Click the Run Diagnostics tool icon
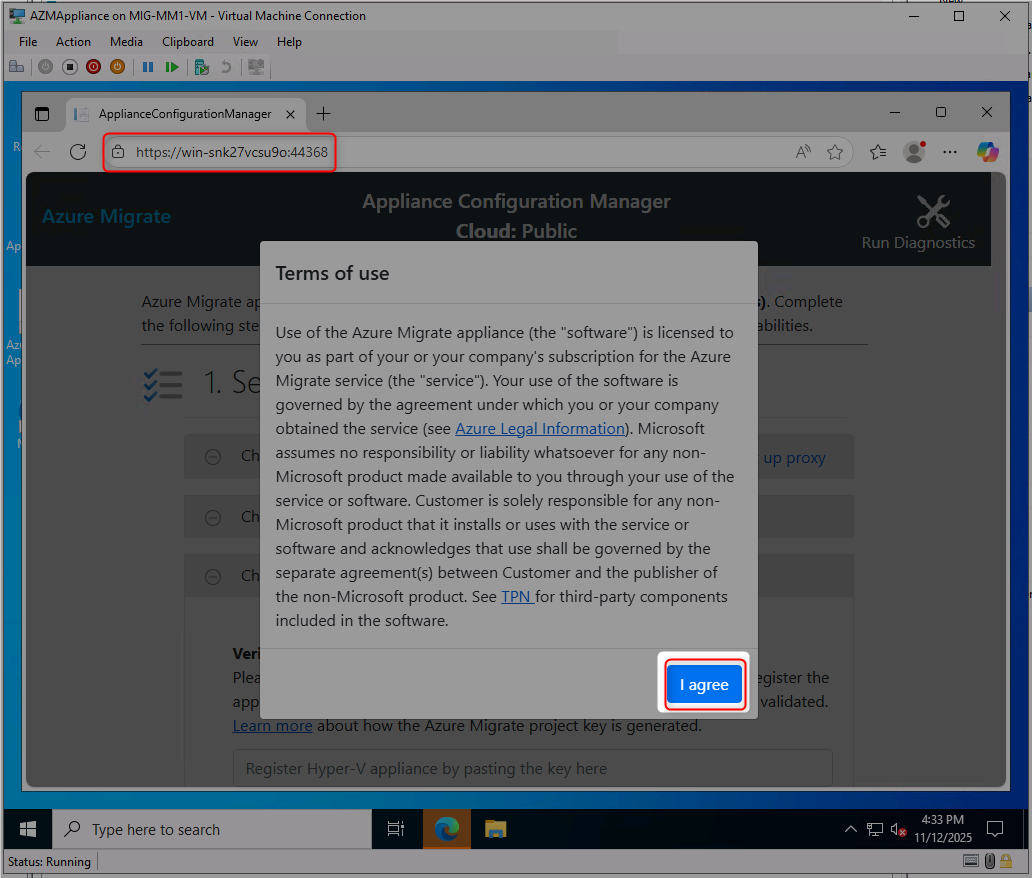This screenshot has height=878, width=1032. click(933, 211)
